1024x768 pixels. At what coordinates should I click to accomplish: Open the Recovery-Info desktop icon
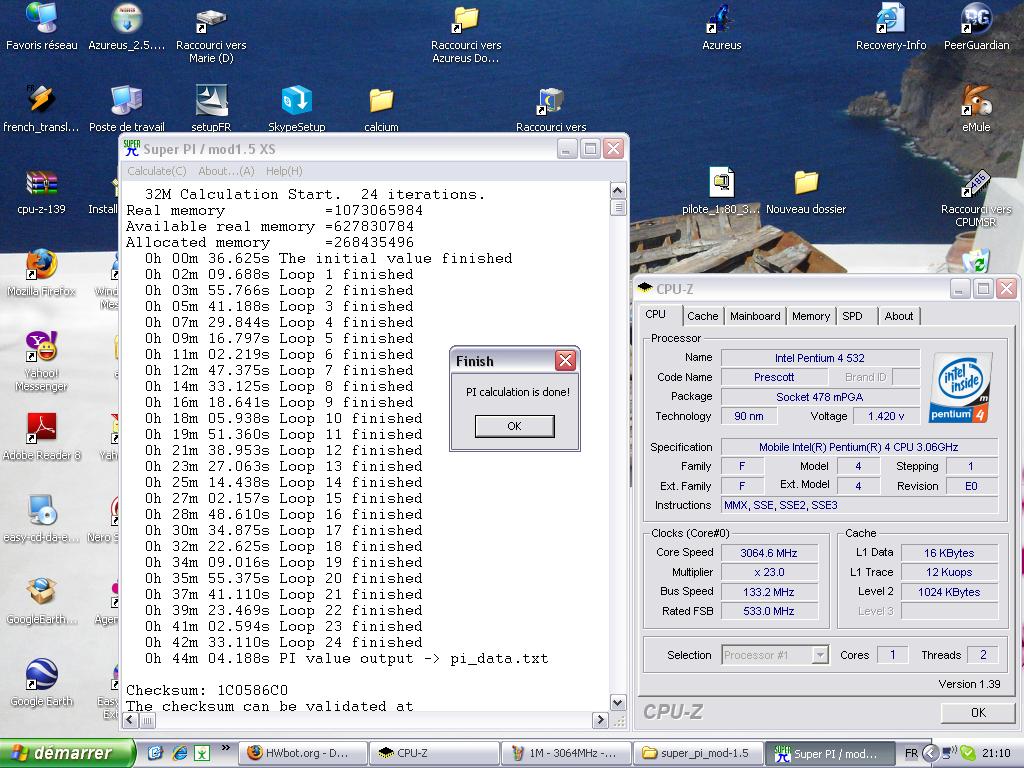pyautogui.click(x=891, y=27)
